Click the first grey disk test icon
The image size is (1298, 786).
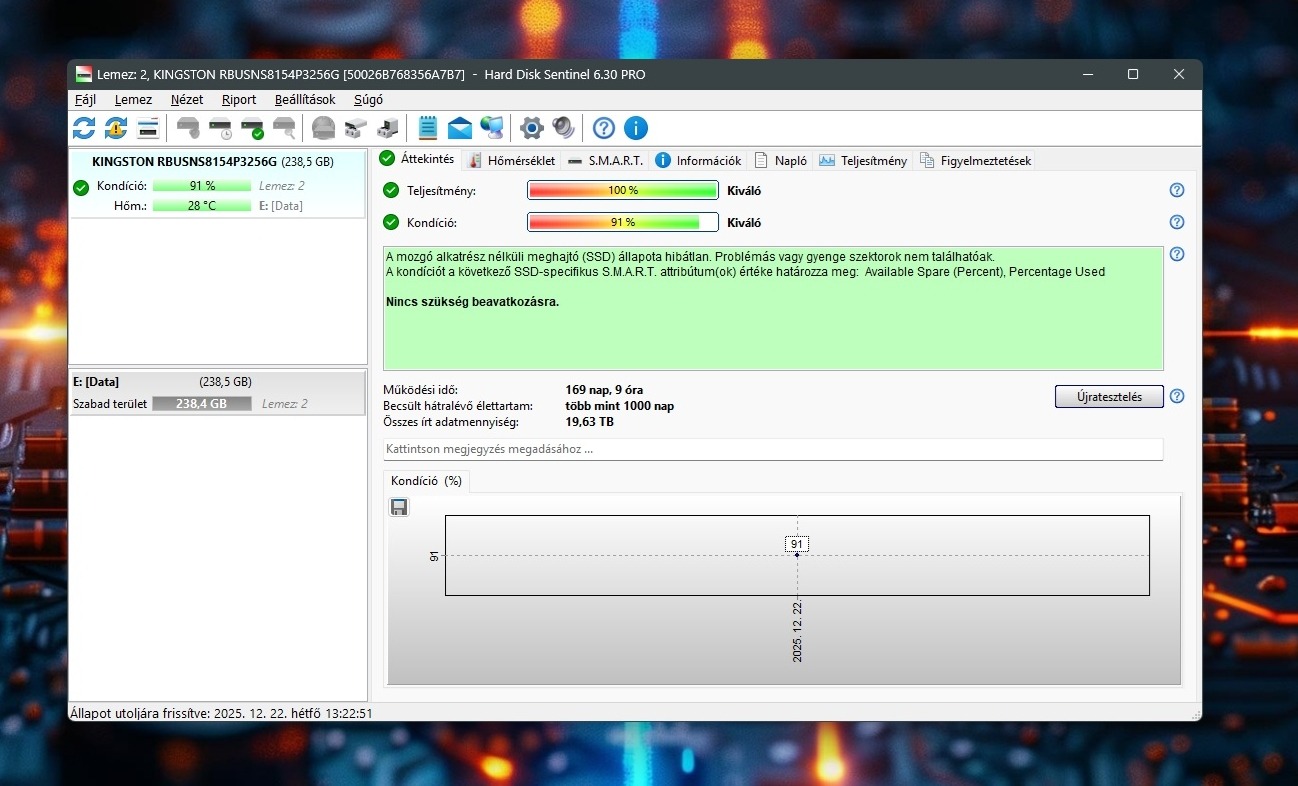188,128
